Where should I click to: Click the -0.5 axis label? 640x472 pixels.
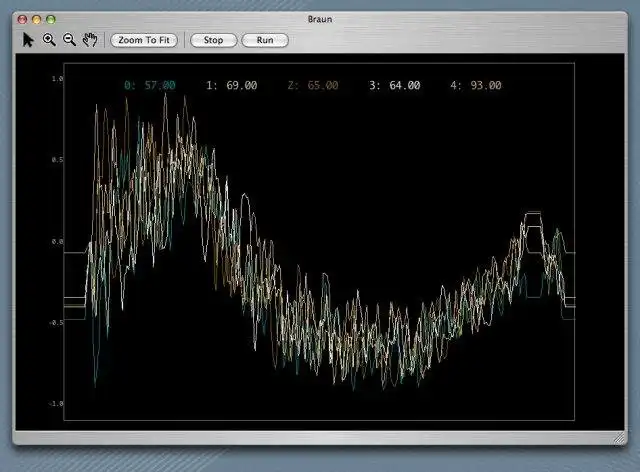click(x=56, y=323)
